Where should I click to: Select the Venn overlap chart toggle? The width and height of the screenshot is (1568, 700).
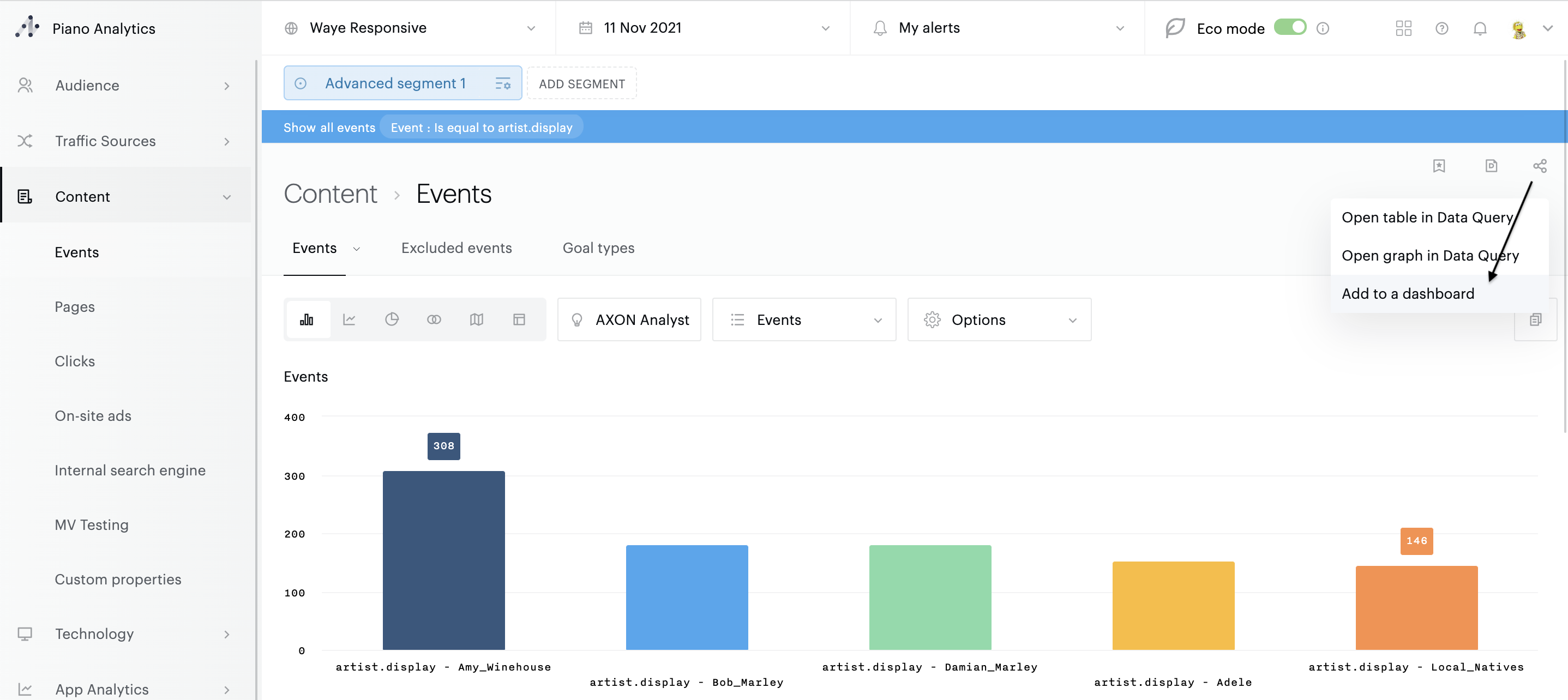pos(434,319)
